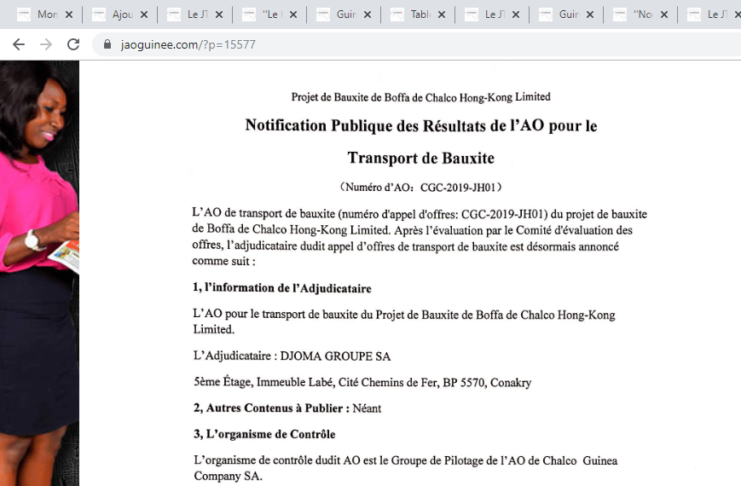Click the address line "5ème Étage, Immeuble Labé"

[362, 382]
